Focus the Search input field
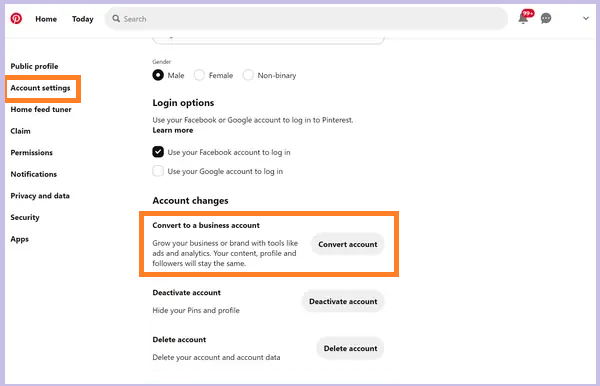 306,18
